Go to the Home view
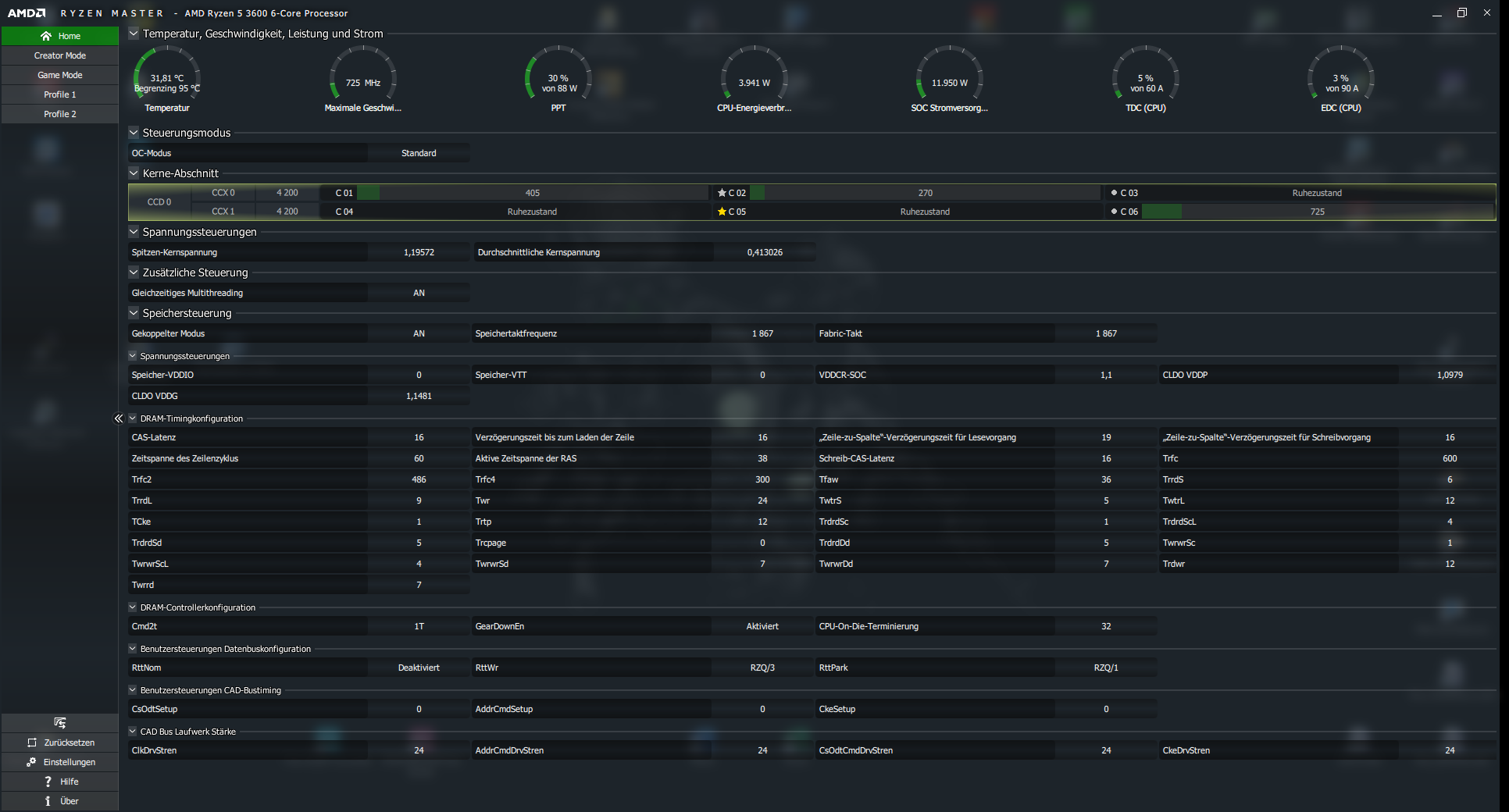Screen dimensions: 1509x812 pos(60,36)
